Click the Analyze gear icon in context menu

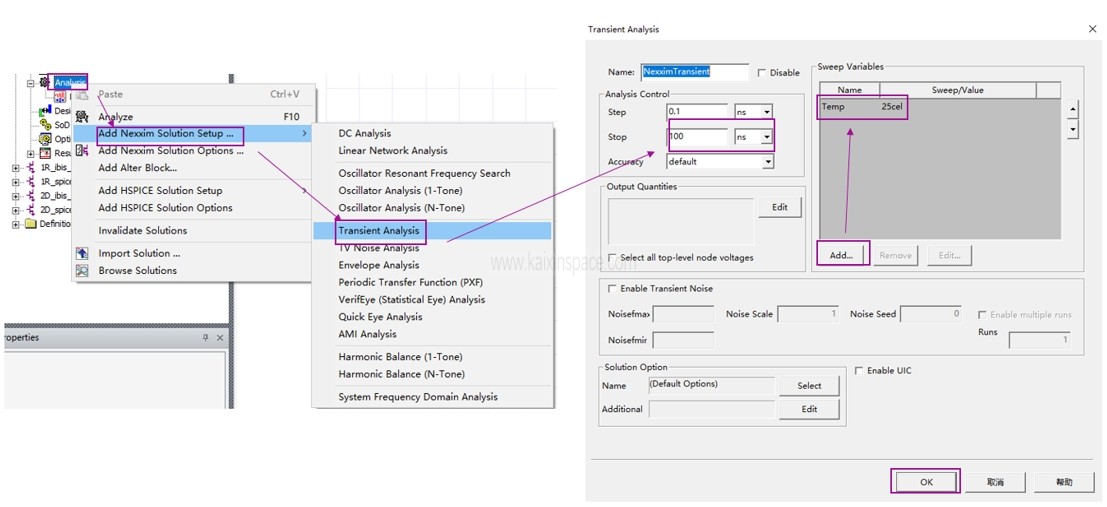click(82, 117)
